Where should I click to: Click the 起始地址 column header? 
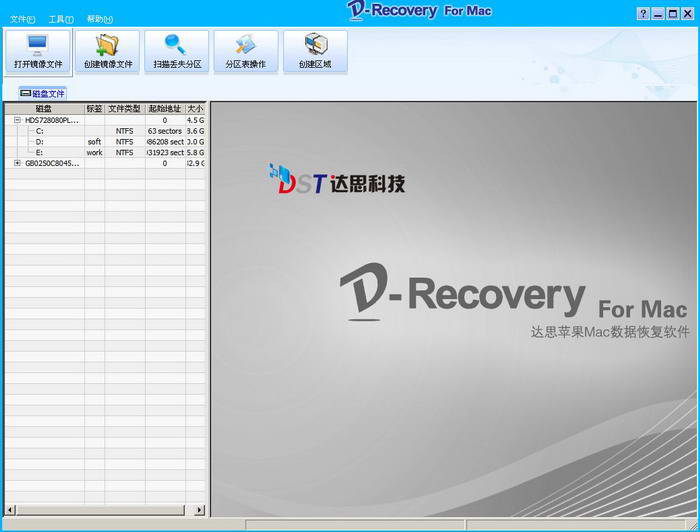point(165,108)
